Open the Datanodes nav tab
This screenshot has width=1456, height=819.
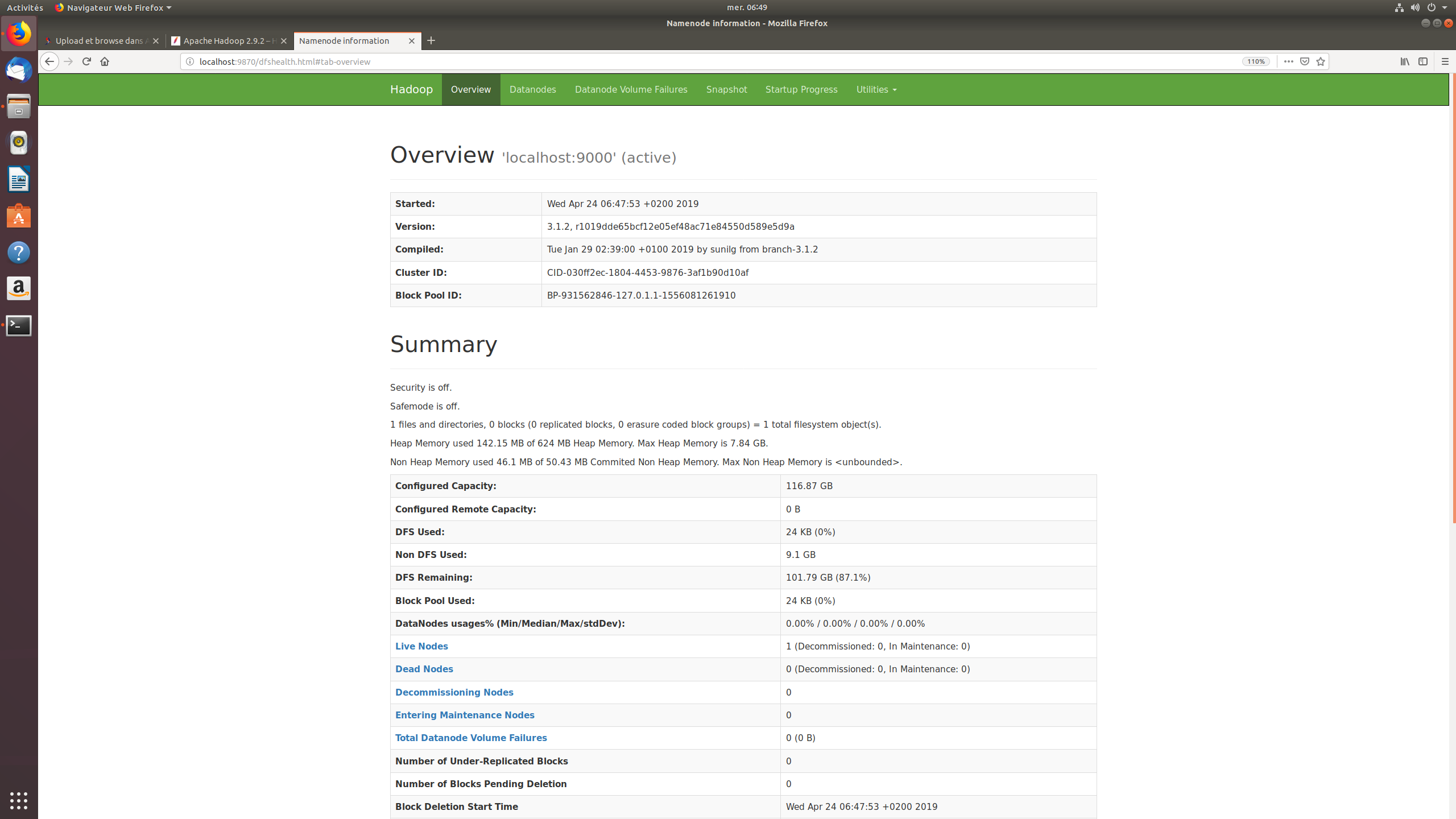click(533, 89)
